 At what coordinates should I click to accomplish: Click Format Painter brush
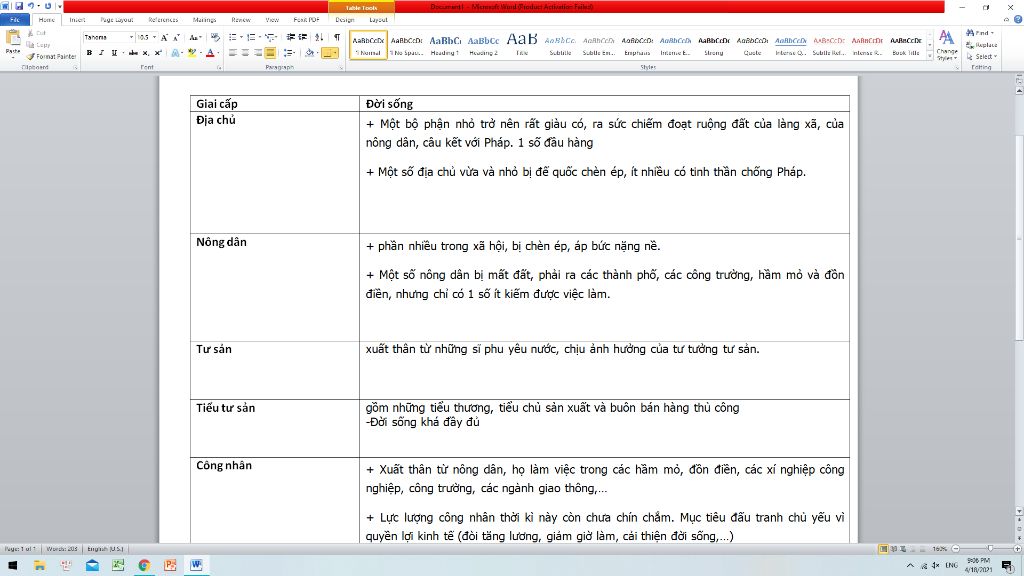point(51,57)
